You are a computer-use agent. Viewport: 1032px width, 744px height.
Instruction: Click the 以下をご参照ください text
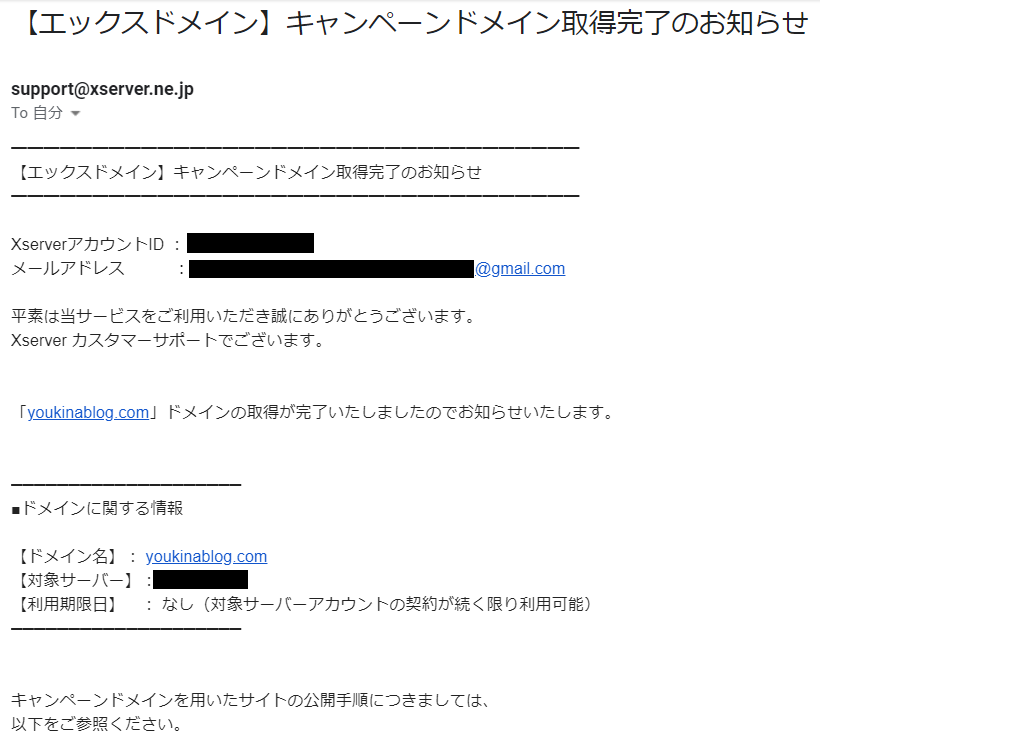(x=97, y=724)
